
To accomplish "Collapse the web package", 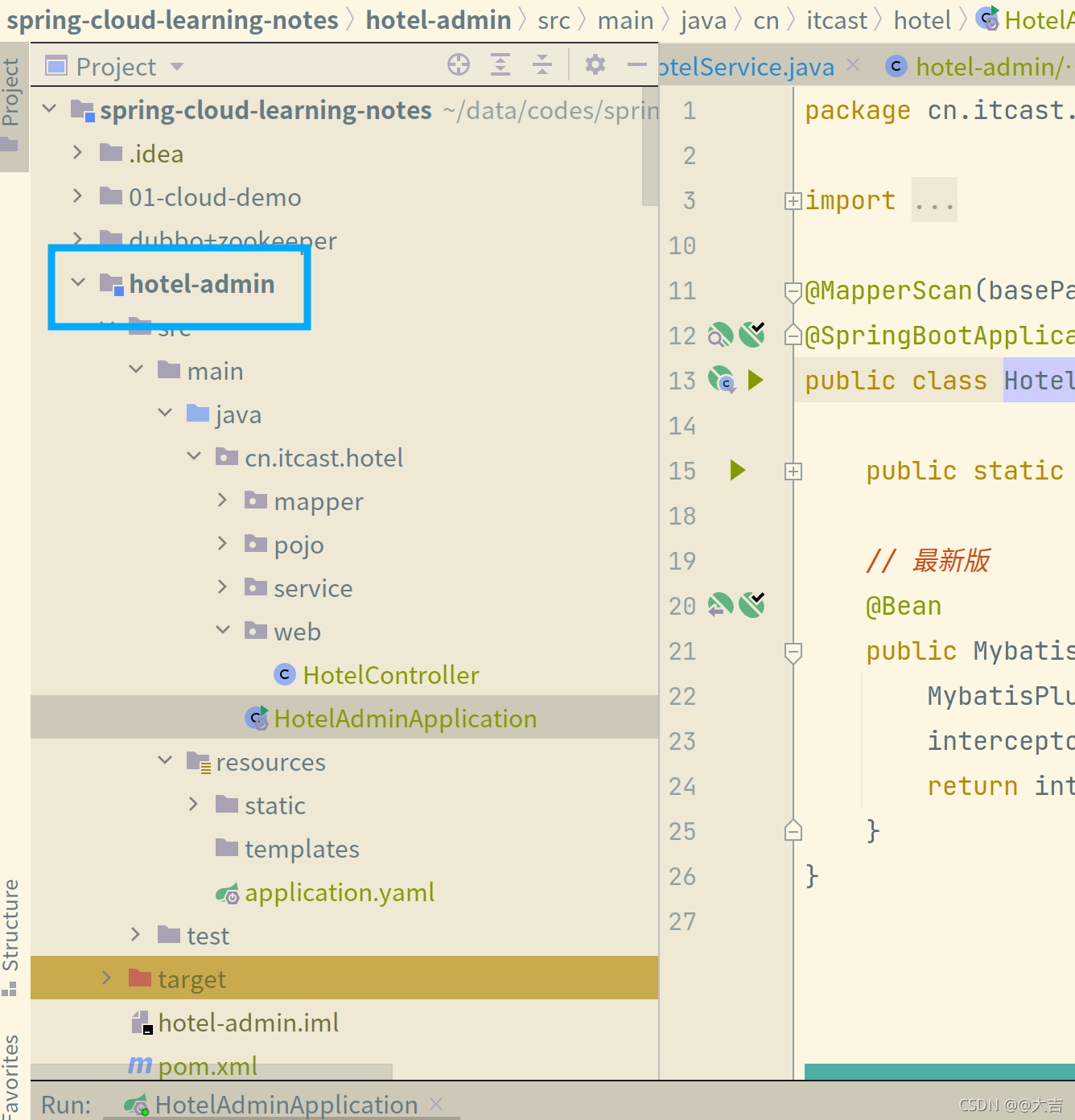I will [x=223, y=630].
